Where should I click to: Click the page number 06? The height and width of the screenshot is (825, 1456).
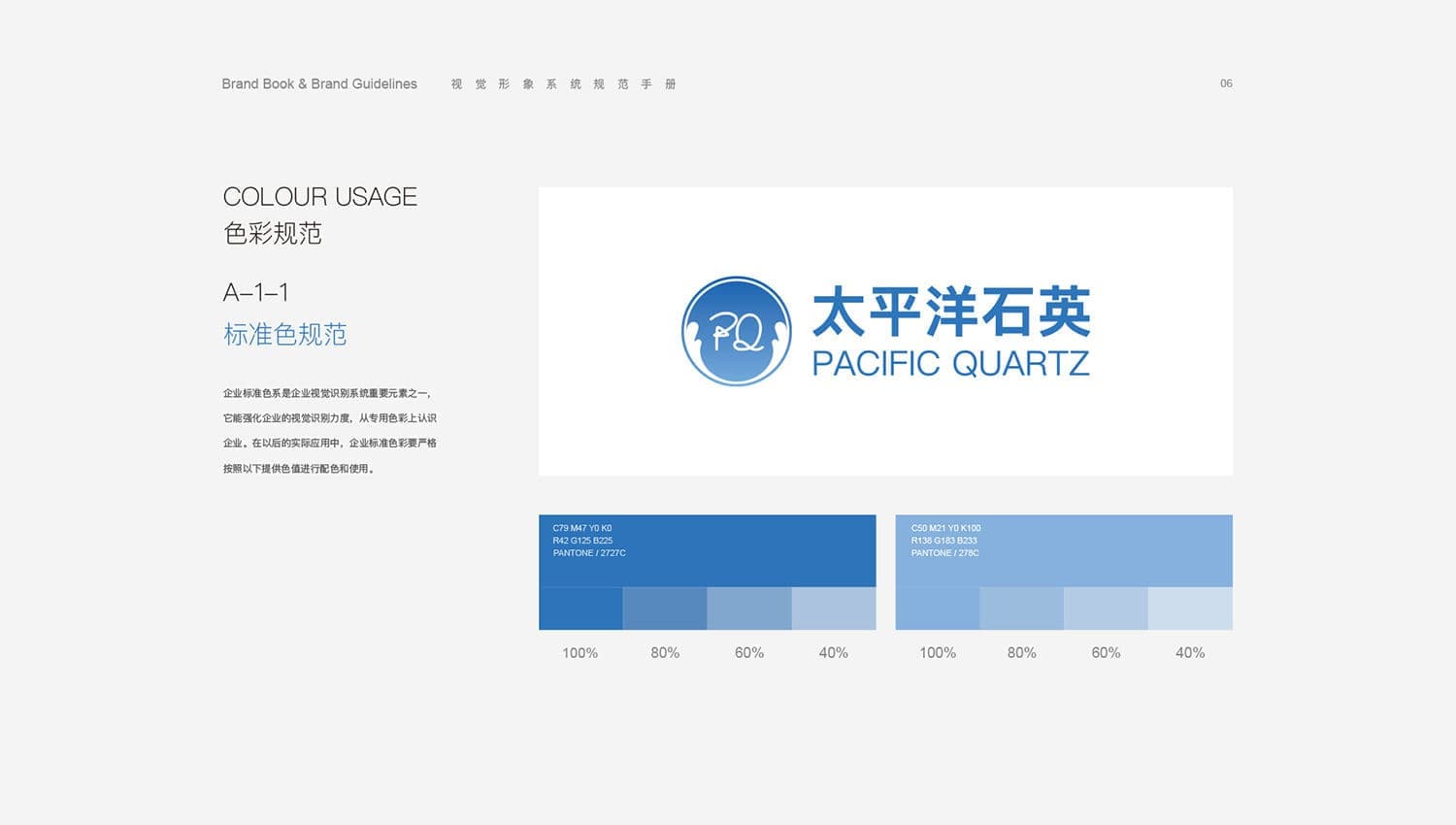[x=1226, y=83]
